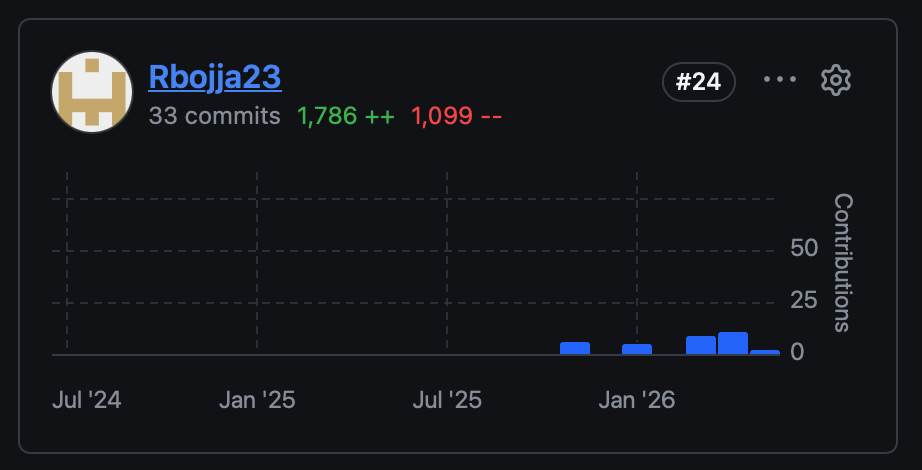The image size is (922, 470).
Task: Click the Jan '25 axis label
Action: tap(257, 401)
